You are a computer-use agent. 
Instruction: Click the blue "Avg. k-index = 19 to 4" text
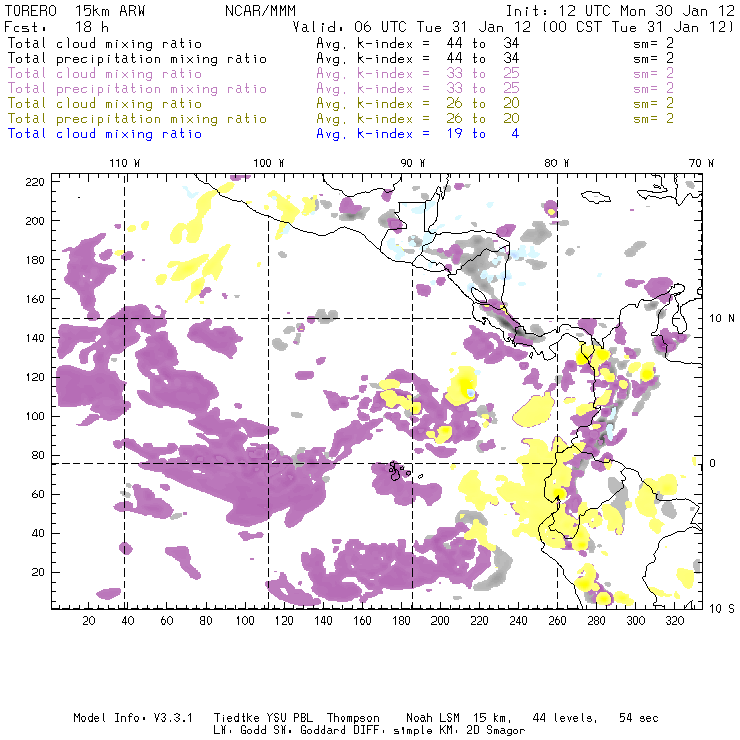pos(418,134)
